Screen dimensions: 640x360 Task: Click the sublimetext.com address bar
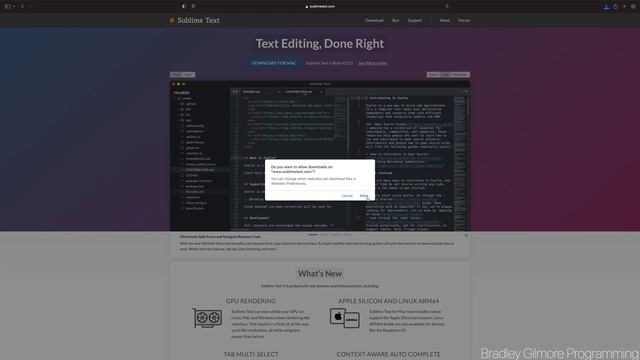320,6
